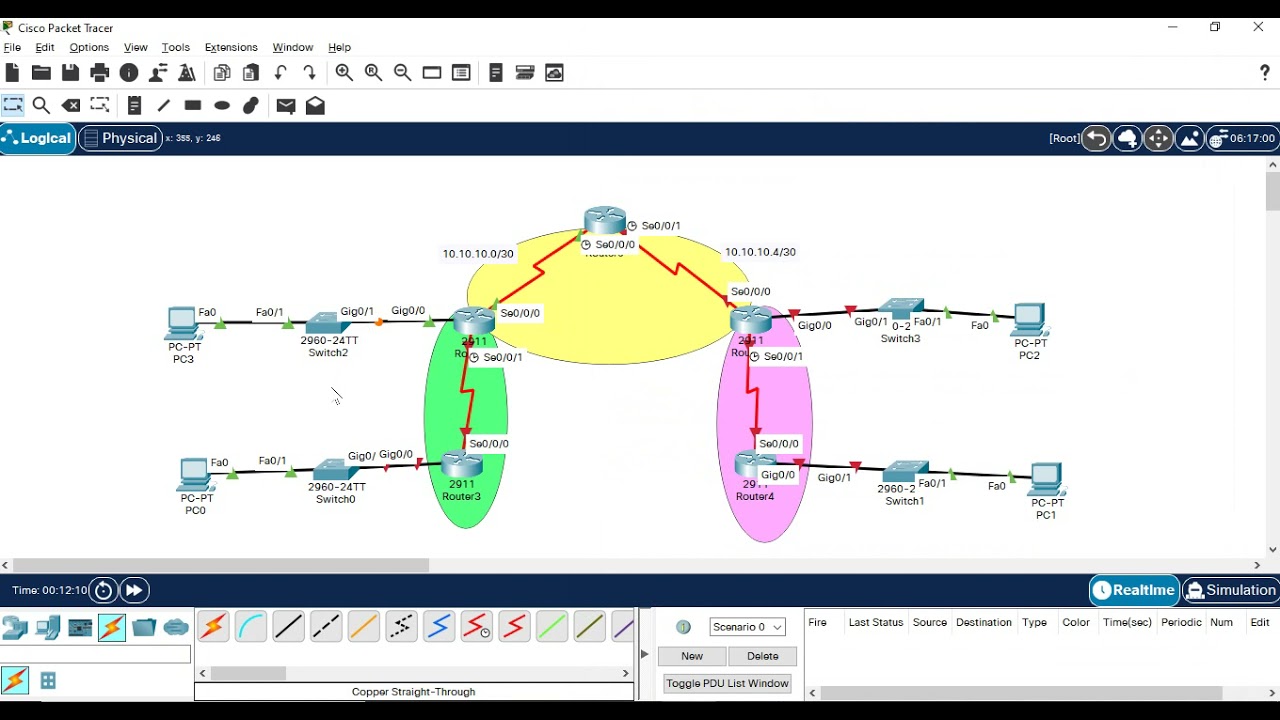The width and height of the screenshot is (1280, 720).
Task: Open the Tools menu
Action: 175,47
